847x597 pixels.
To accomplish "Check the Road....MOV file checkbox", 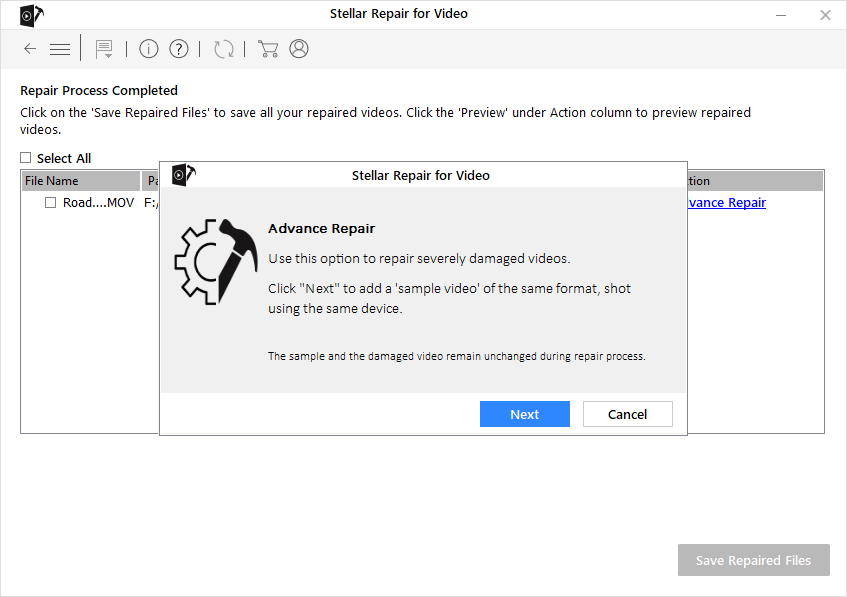I will pos(50,203).
